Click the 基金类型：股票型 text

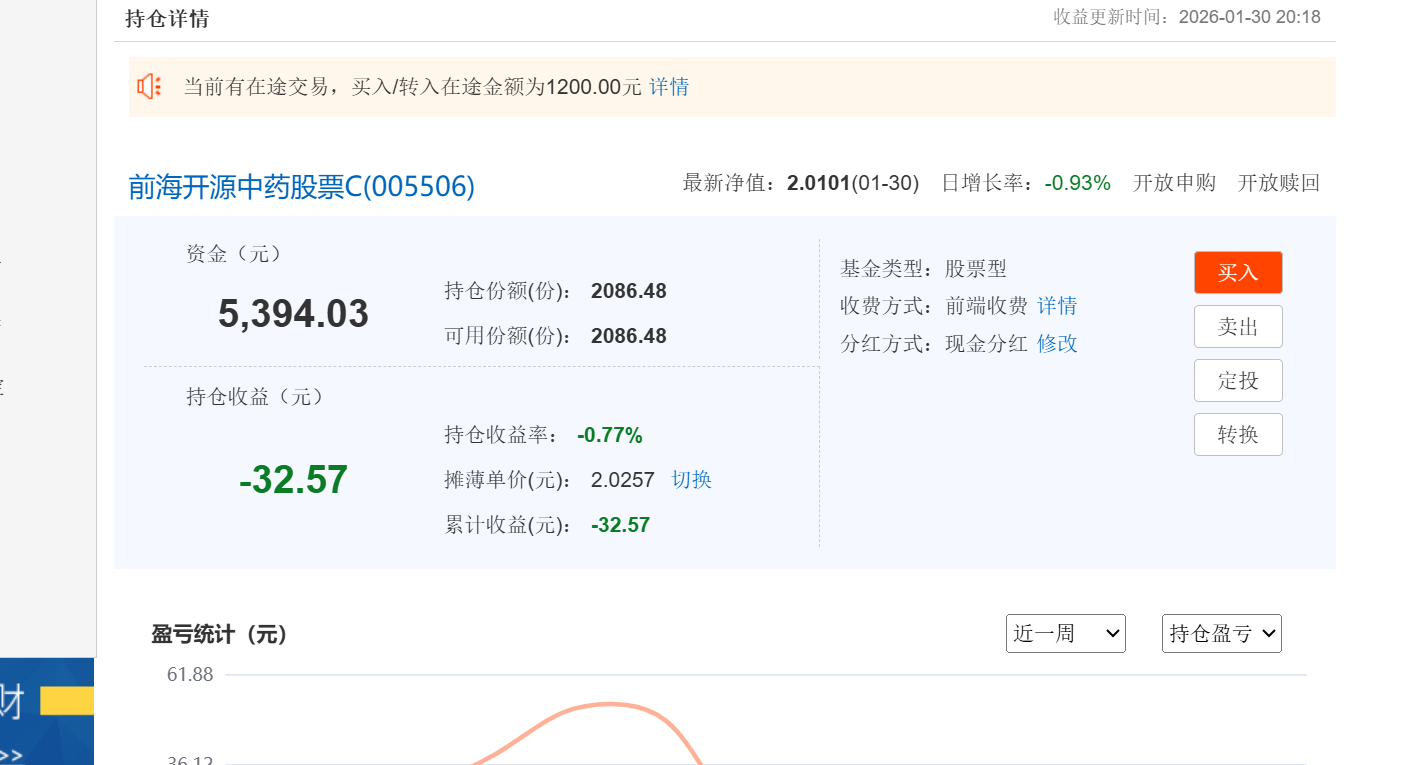[924, 269]
